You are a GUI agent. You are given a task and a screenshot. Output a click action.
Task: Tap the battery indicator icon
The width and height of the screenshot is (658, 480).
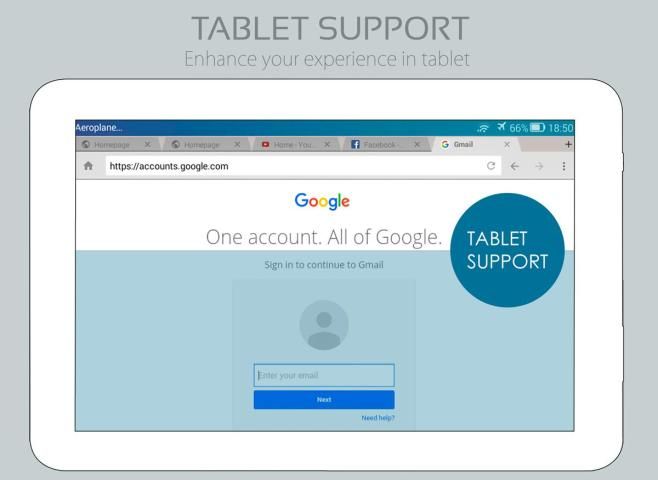(537, 127)
